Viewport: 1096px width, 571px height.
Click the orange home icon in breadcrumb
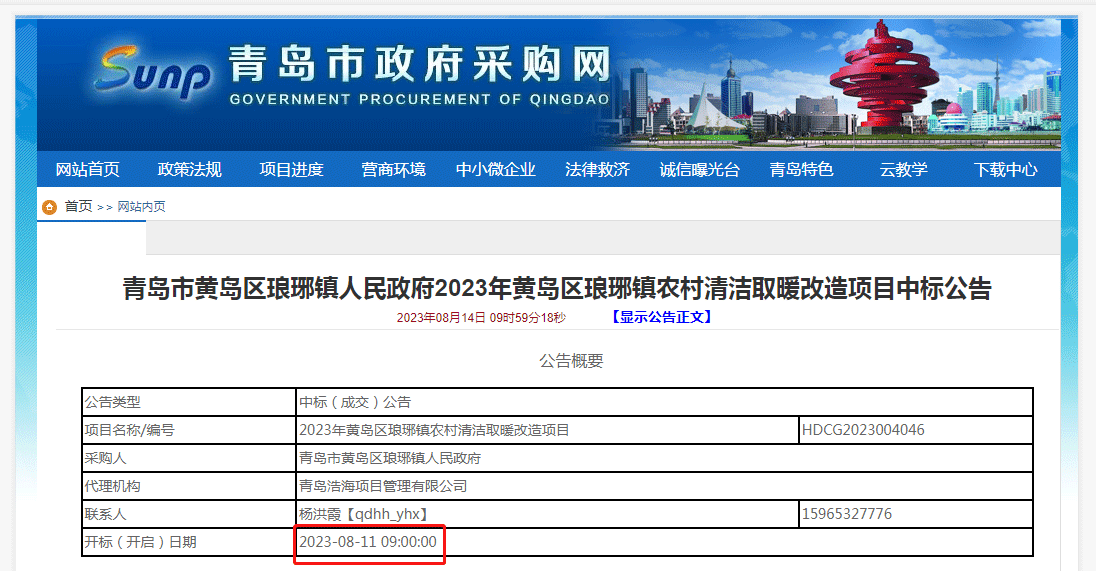[49, 207]
